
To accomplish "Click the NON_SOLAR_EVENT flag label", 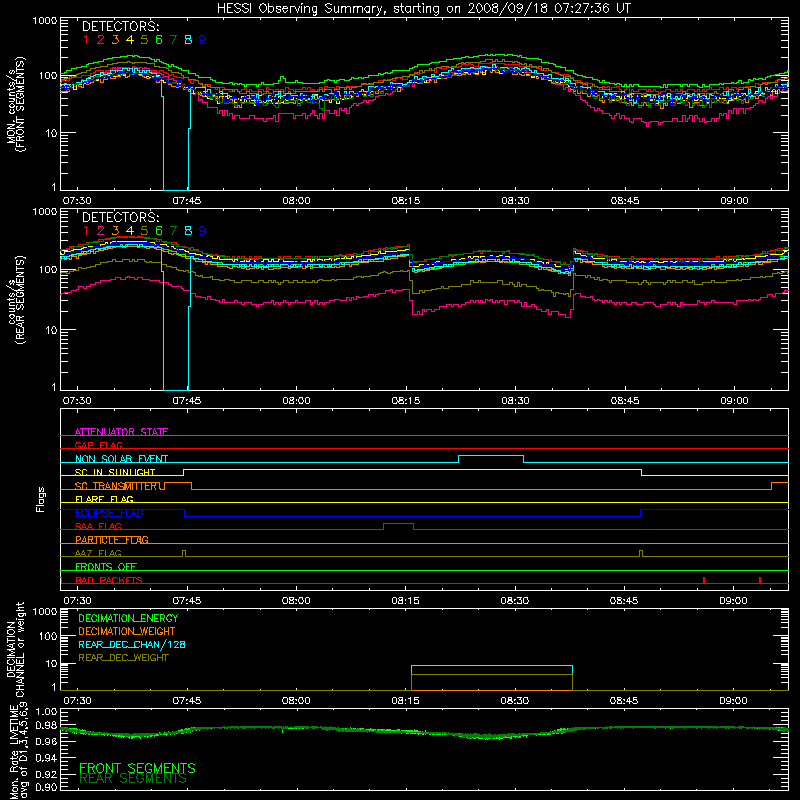I will pos(121,459).
